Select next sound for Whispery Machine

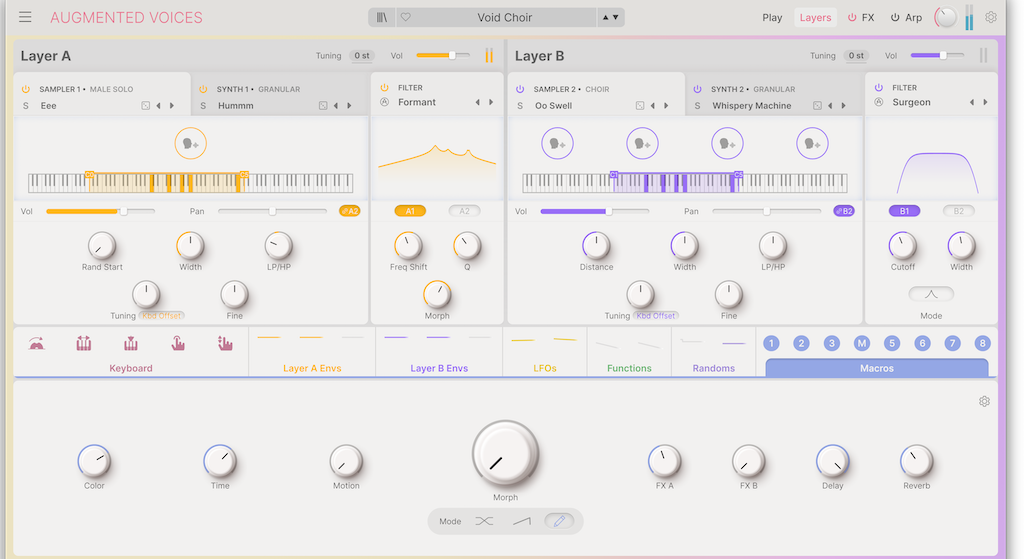tap(844, 106)
